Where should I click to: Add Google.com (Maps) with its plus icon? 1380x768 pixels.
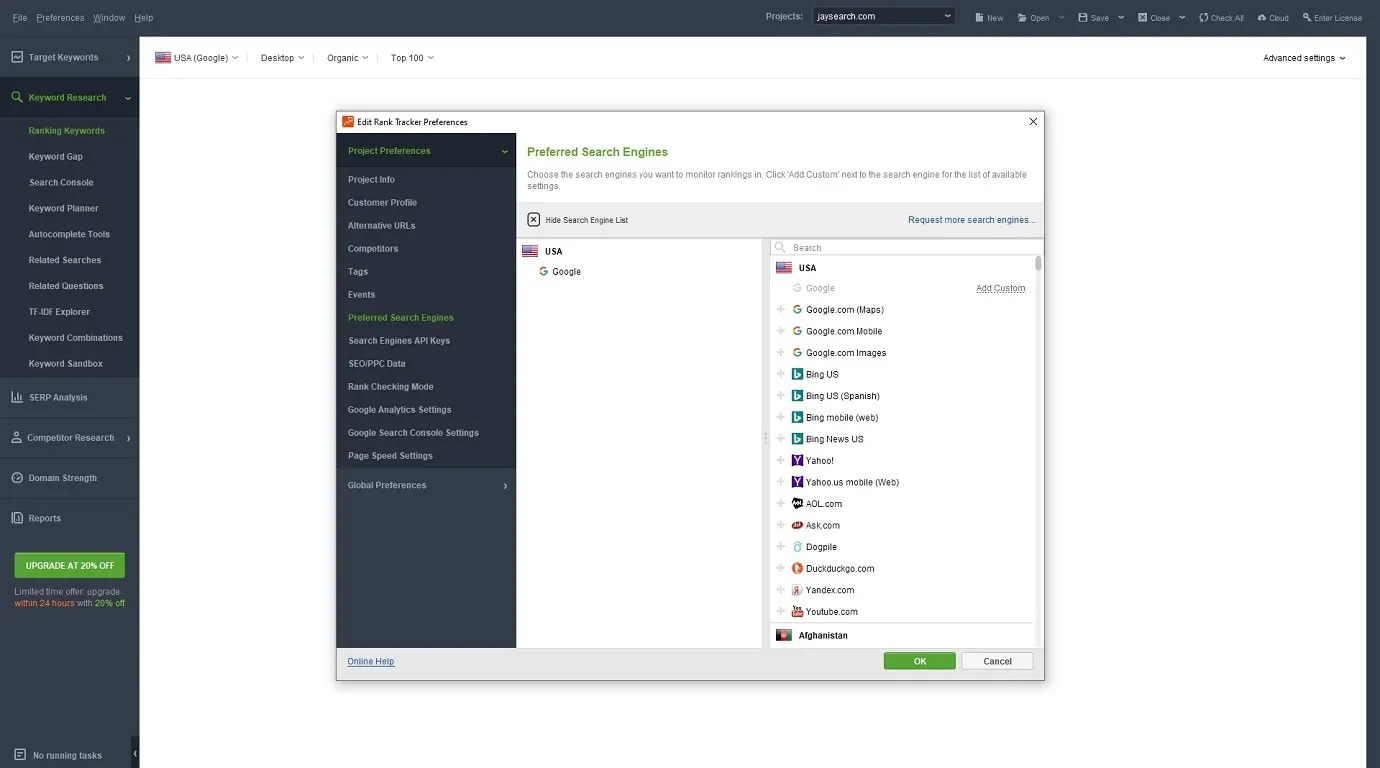pos(781,310)
